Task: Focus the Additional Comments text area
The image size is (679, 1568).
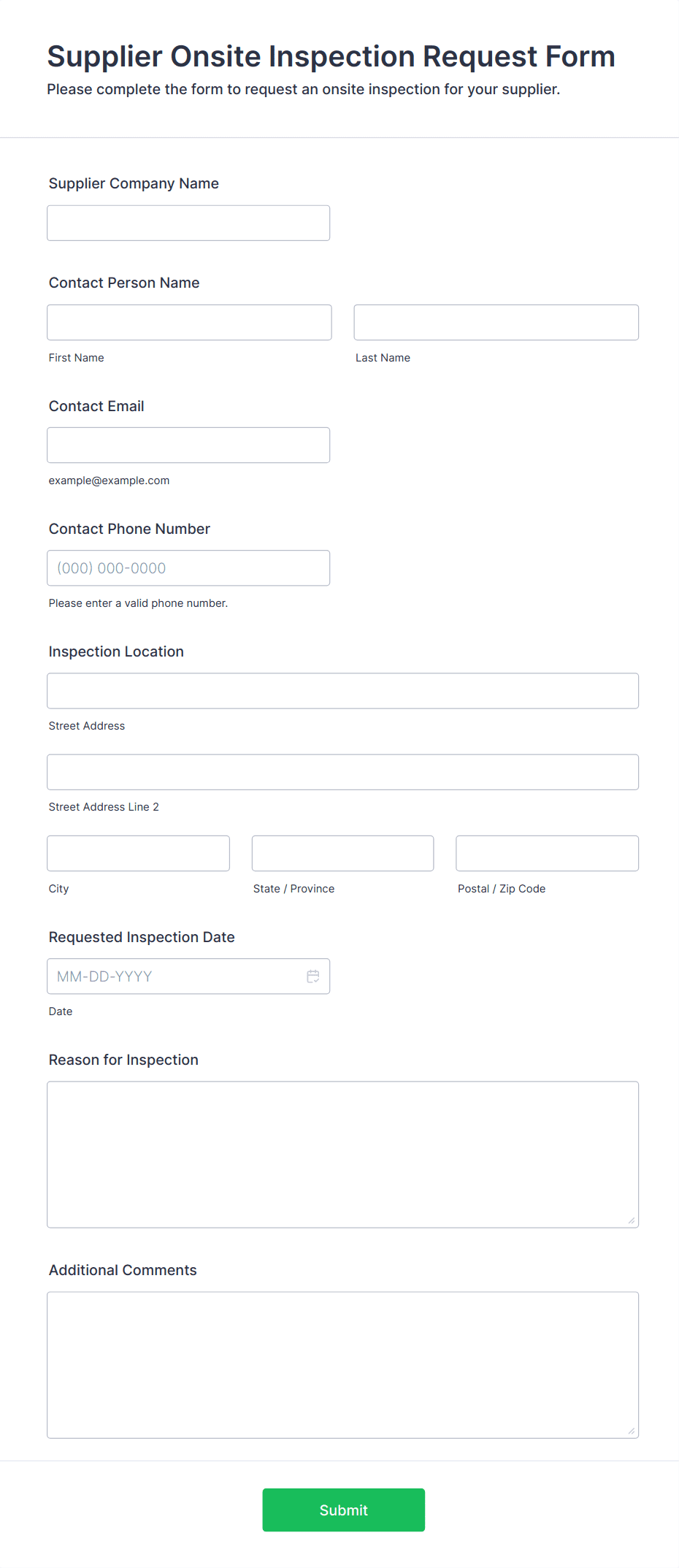Action: coord(343,1365)
